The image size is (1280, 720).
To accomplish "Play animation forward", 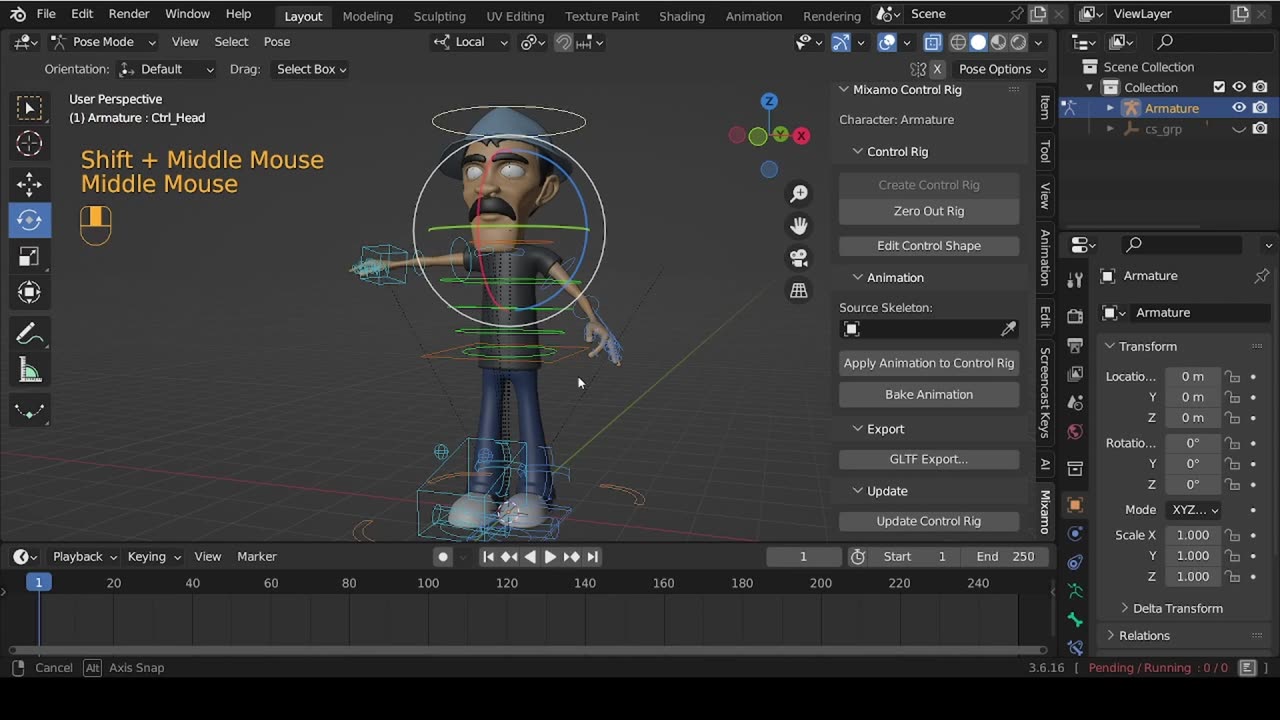I will (550, 557).
